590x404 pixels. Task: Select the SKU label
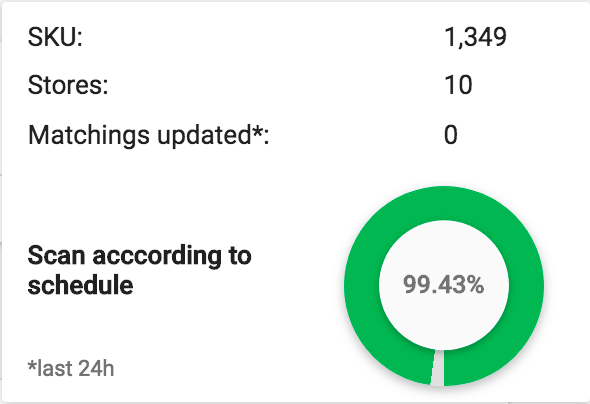point(55,37)
